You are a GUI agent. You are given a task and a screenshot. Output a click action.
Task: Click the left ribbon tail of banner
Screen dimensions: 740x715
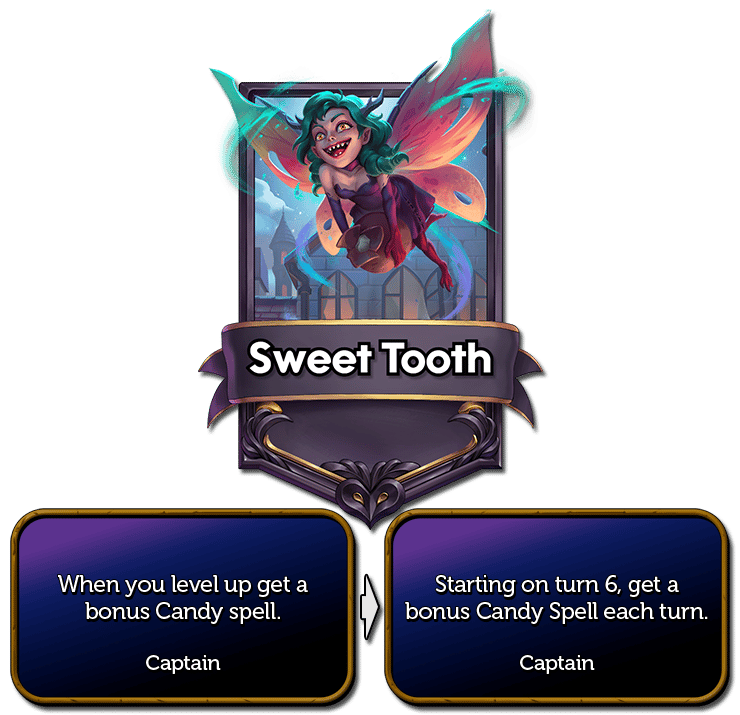coord(218,386)
